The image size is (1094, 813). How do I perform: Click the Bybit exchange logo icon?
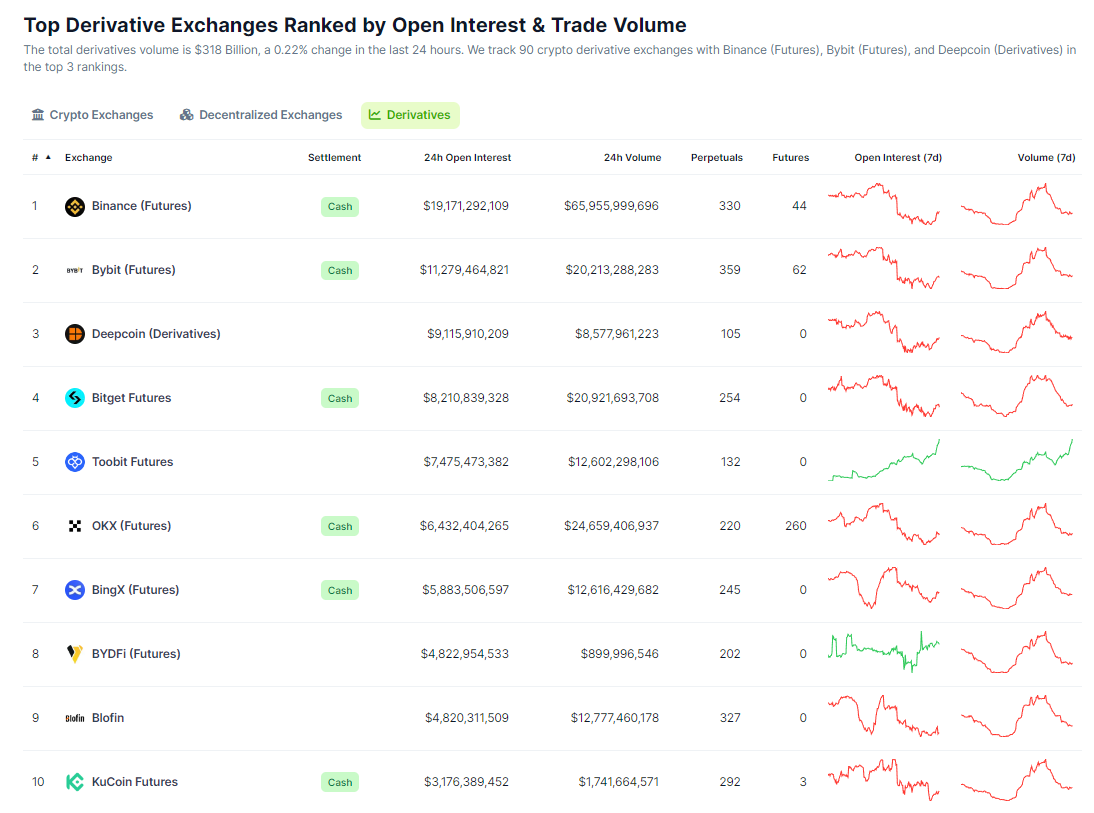click(75, 270)
